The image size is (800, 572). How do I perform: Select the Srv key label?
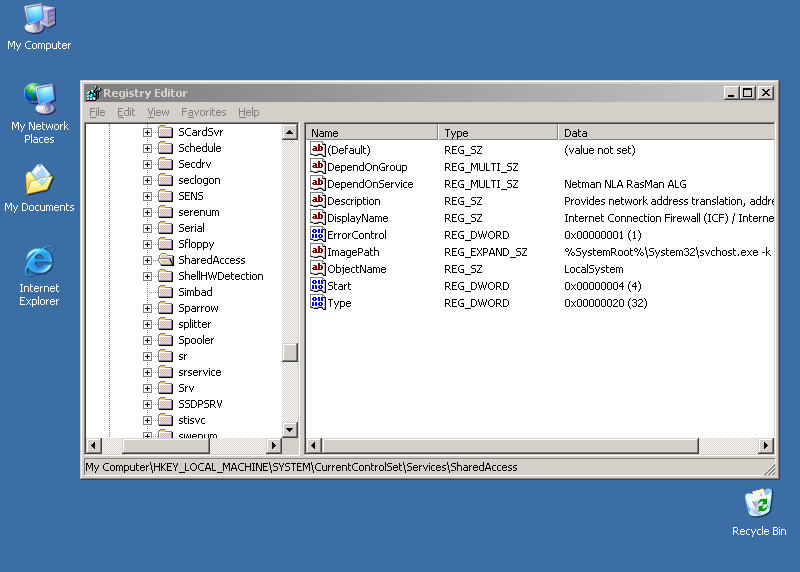tap(186, 388)
